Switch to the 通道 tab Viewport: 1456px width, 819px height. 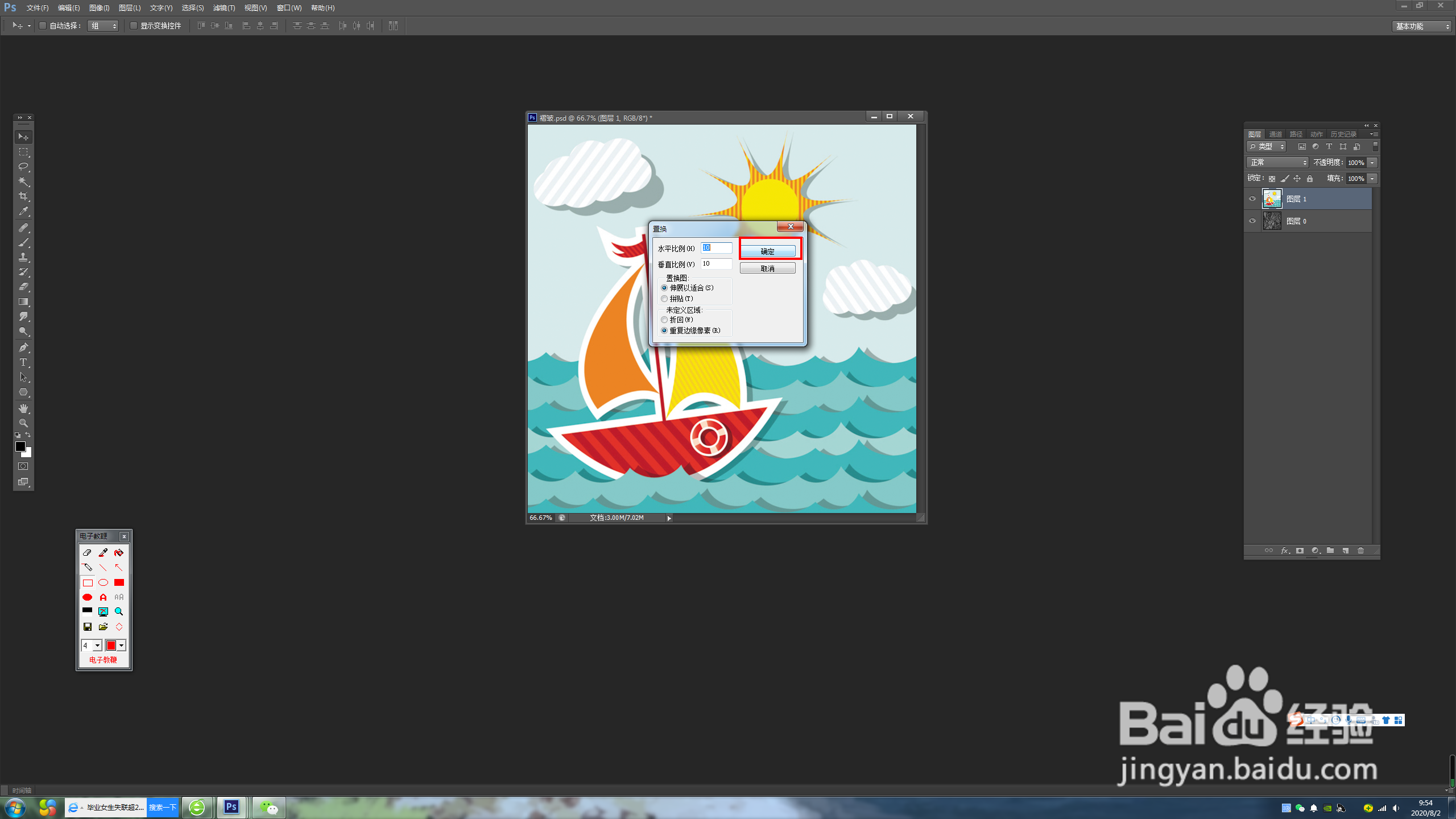[x=1275, y=134]
